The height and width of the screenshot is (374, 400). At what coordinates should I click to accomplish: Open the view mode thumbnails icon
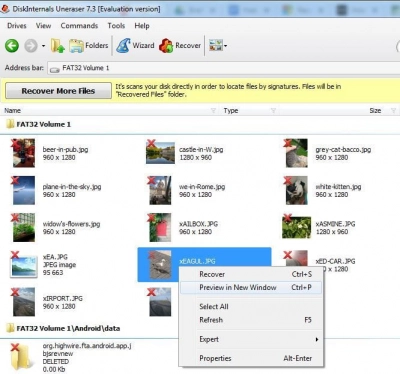215,45
